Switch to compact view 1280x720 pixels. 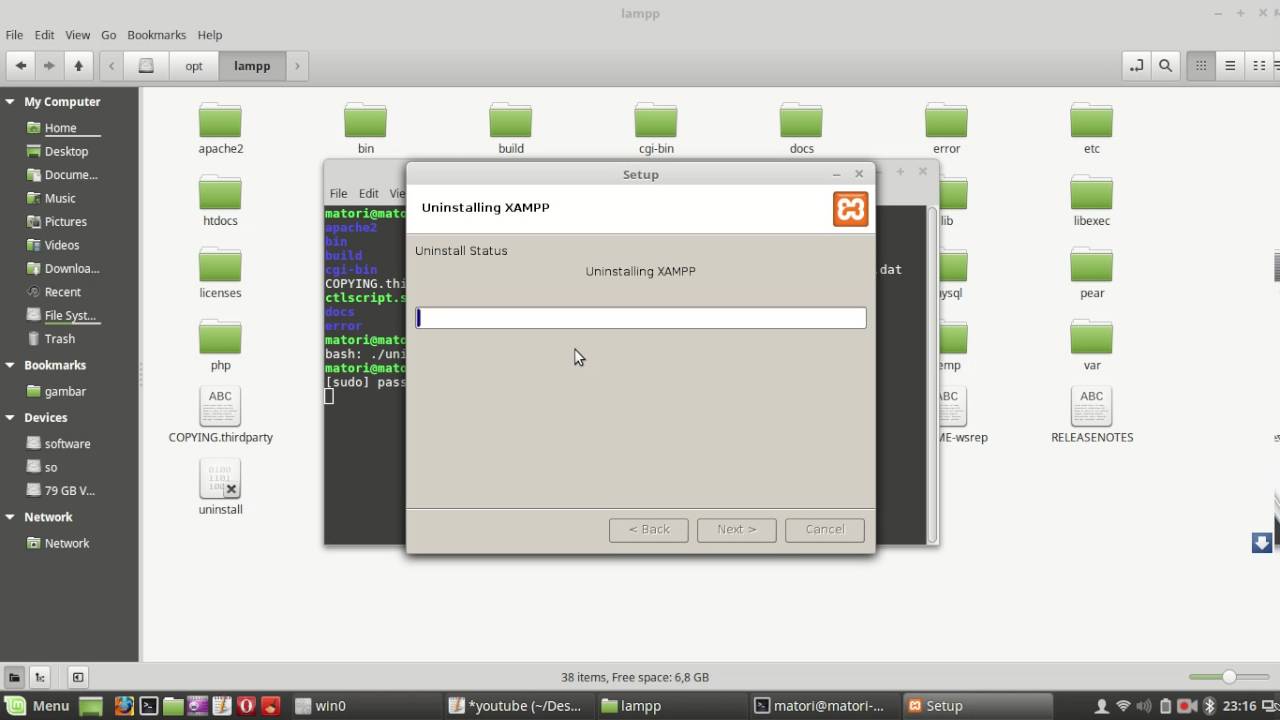click(x=1259, y=66)
